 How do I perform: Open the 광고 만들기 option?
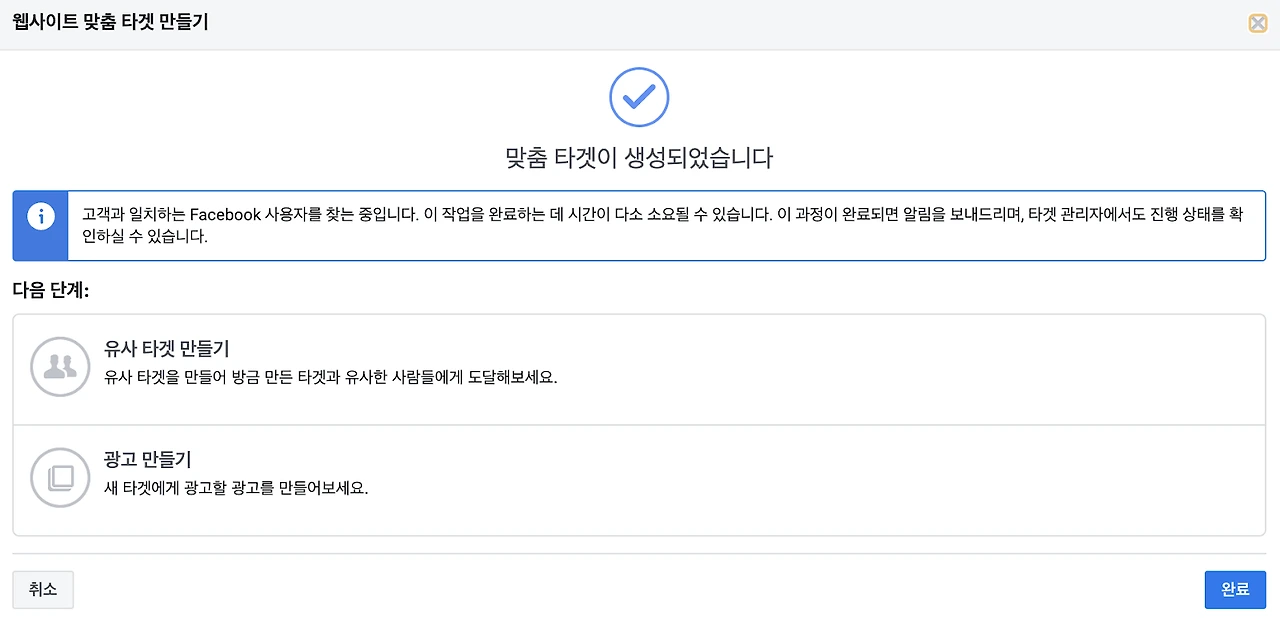tap(148, 460)
